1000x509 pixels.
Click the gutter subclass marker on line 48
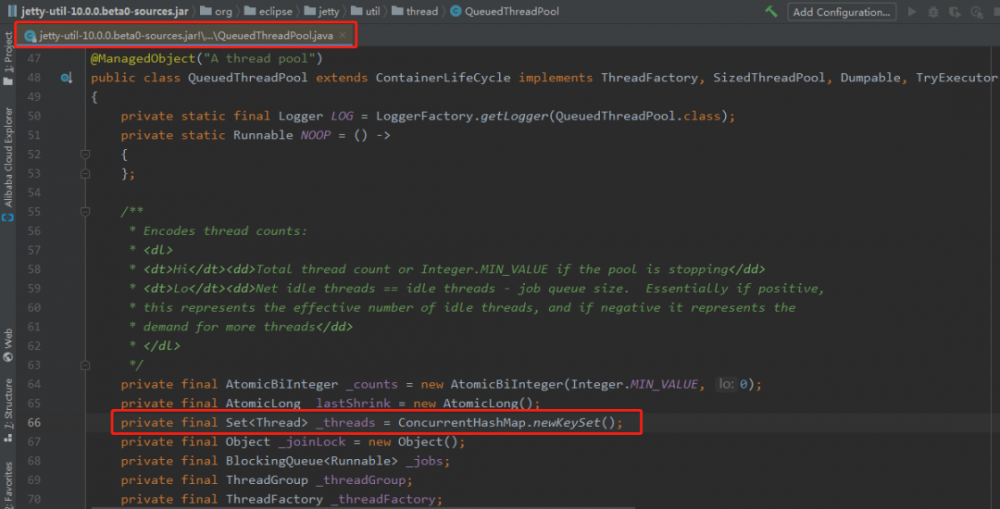pos(66,78)
